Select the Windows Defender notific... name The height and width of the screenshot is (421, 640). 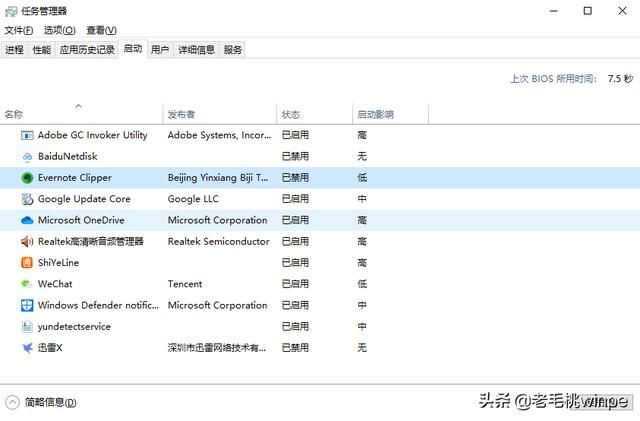click(98, 305)
